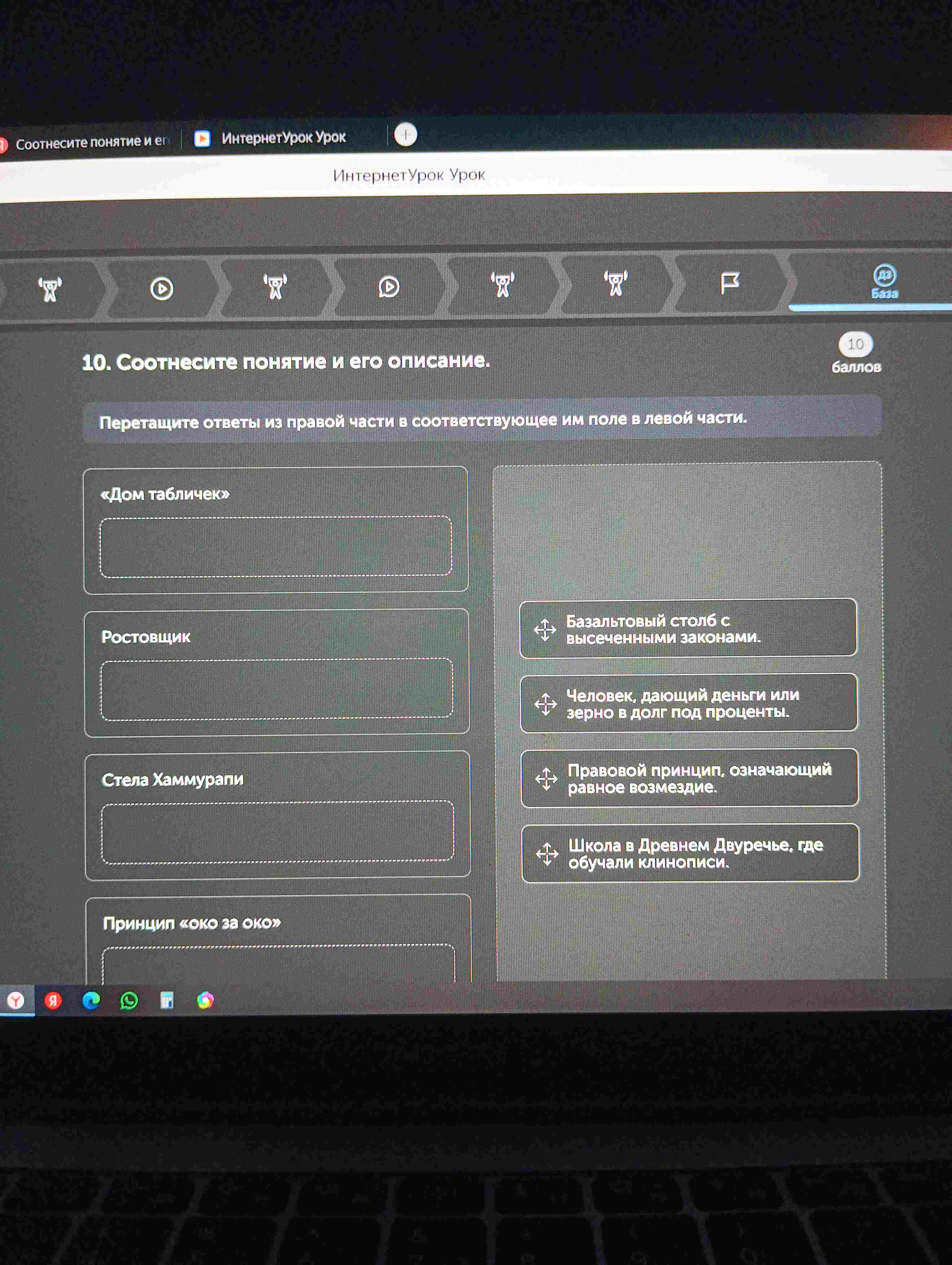Screen dimensions: 952x1265
Task: Select the first weightlifter exercise step
Action: click(x=50, y=289)
